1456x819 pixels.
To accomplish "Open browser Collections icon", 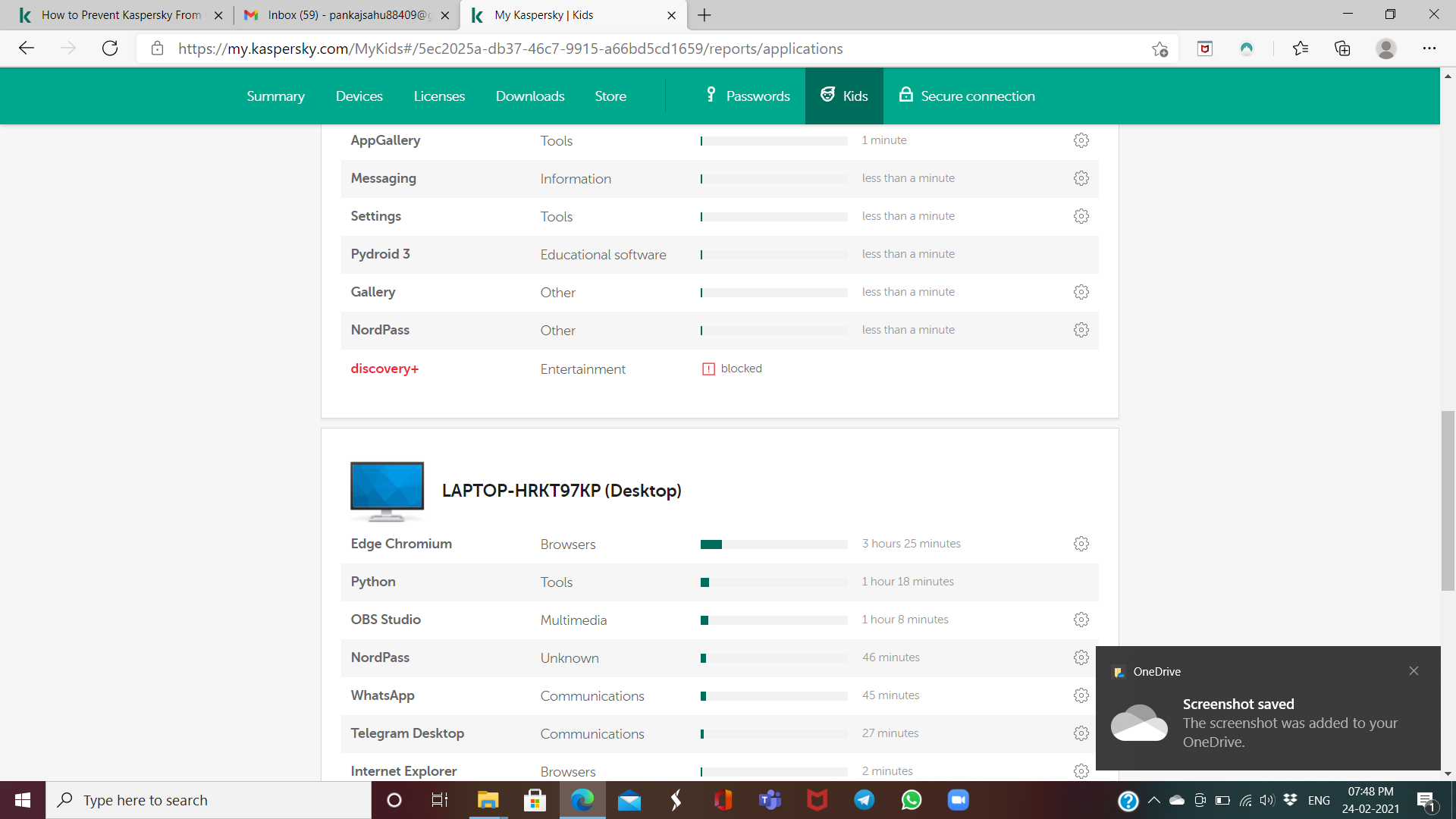I will (x=1342, y=49).
